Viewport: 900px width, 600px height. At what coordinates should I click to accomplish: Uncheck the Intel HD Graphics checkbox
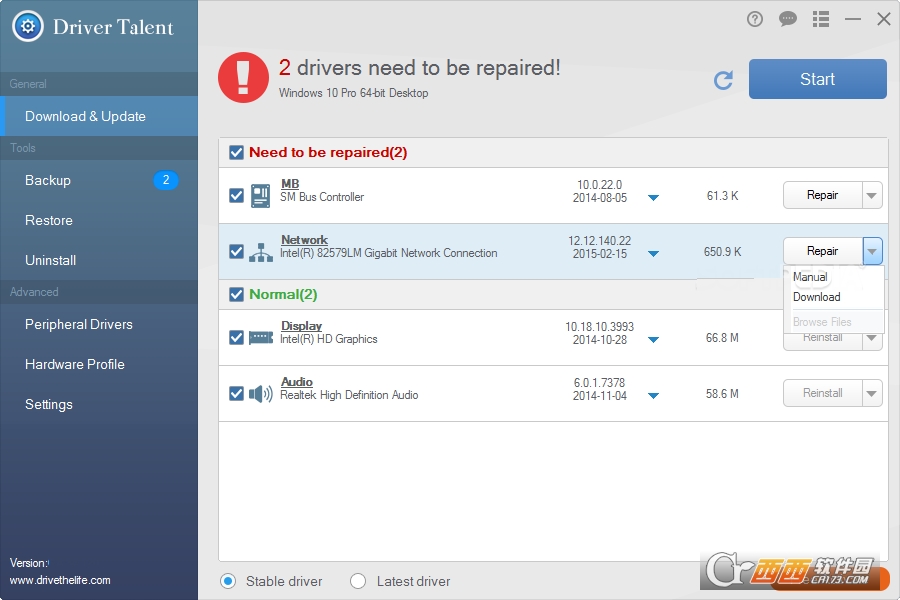[236, 338]
